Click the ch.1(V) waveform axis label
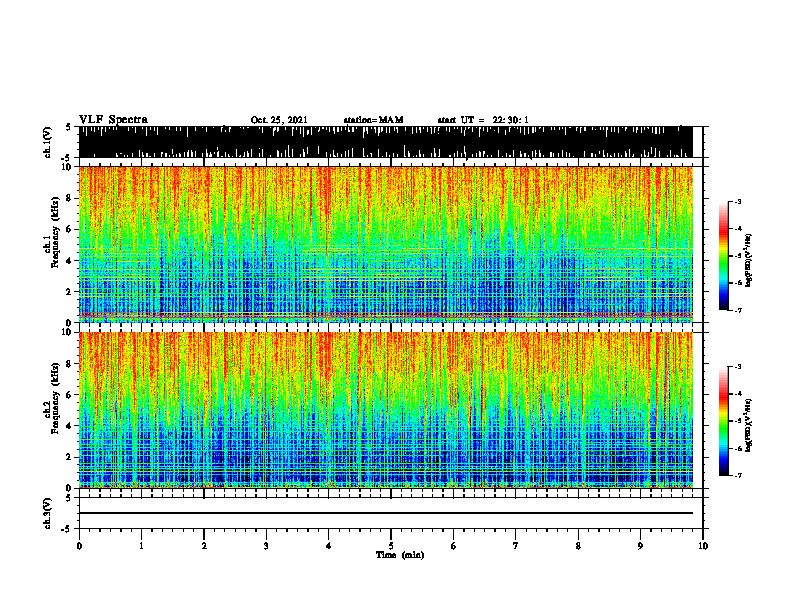Screen dimensions: 792x612 click(48, 142)
